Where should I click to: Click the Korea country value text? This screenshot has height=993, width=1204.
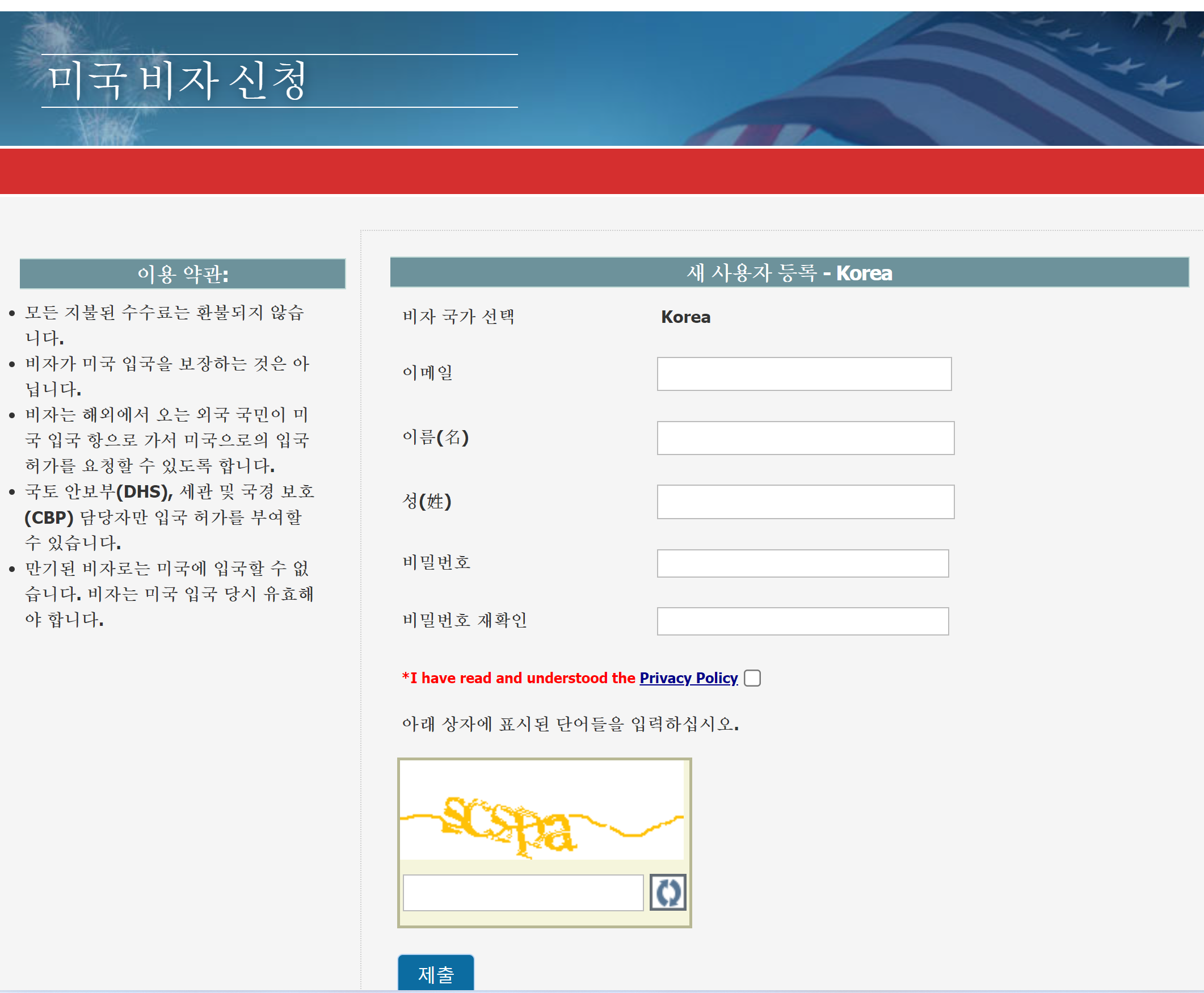[685, 317]
